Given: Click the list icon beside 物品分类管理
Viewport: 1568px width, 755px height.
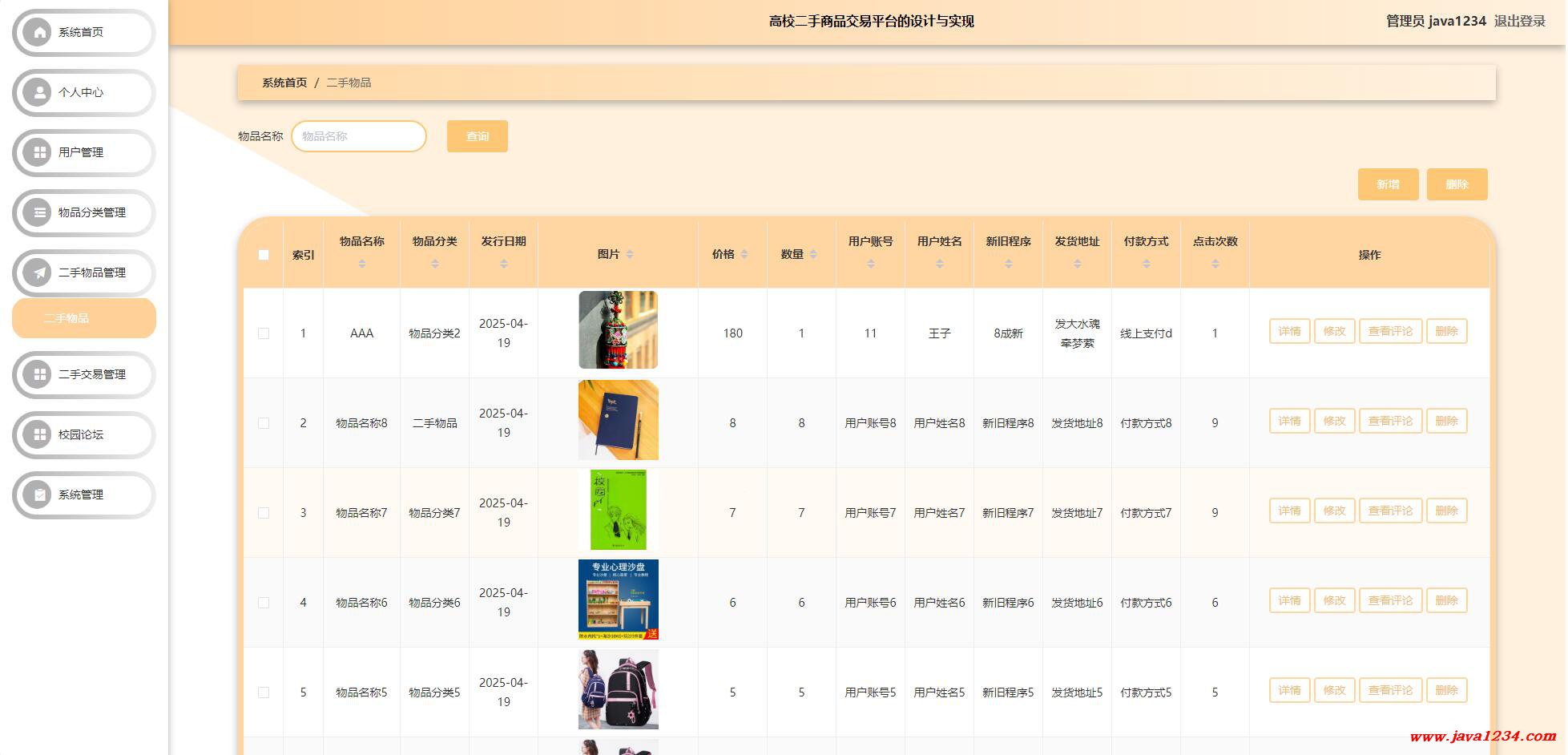Looking at the screenshot, I should click(38, 212).
